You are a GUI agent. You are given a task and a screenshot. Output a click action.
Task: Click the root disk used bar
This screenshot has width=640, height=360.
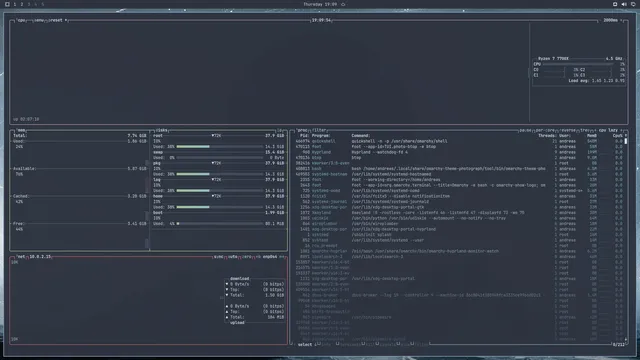click(220, 147)
